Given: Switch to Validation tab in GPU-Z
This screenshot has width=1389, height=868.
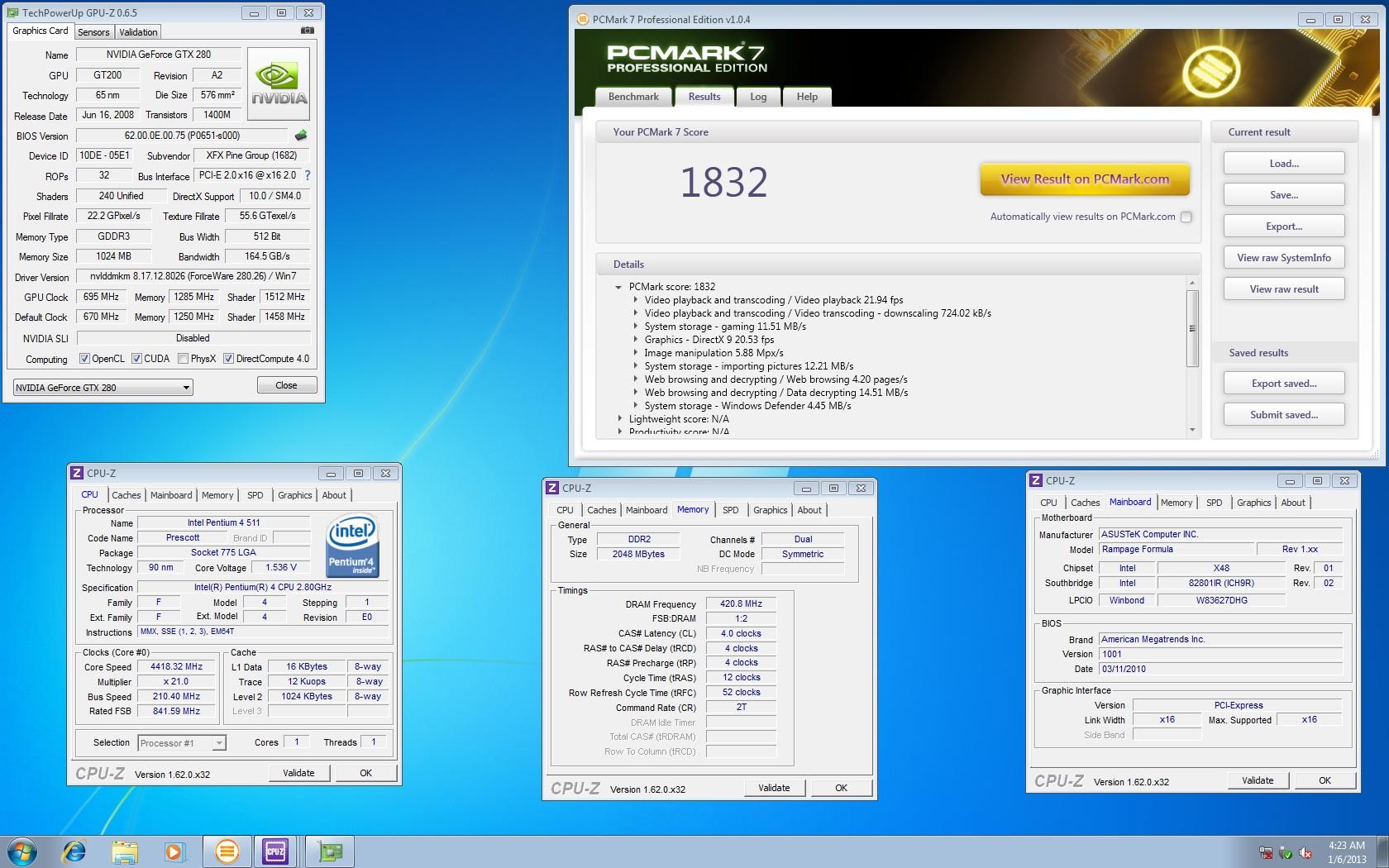Looking at the screenshot, I should click(138, 32).
